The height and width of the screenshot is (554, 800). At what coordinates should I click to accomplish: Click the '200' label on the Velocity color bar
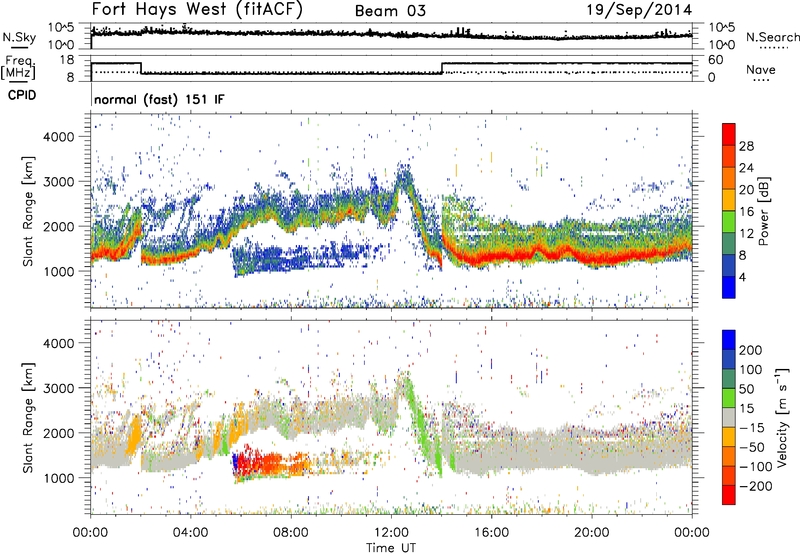tap(751, 350)
